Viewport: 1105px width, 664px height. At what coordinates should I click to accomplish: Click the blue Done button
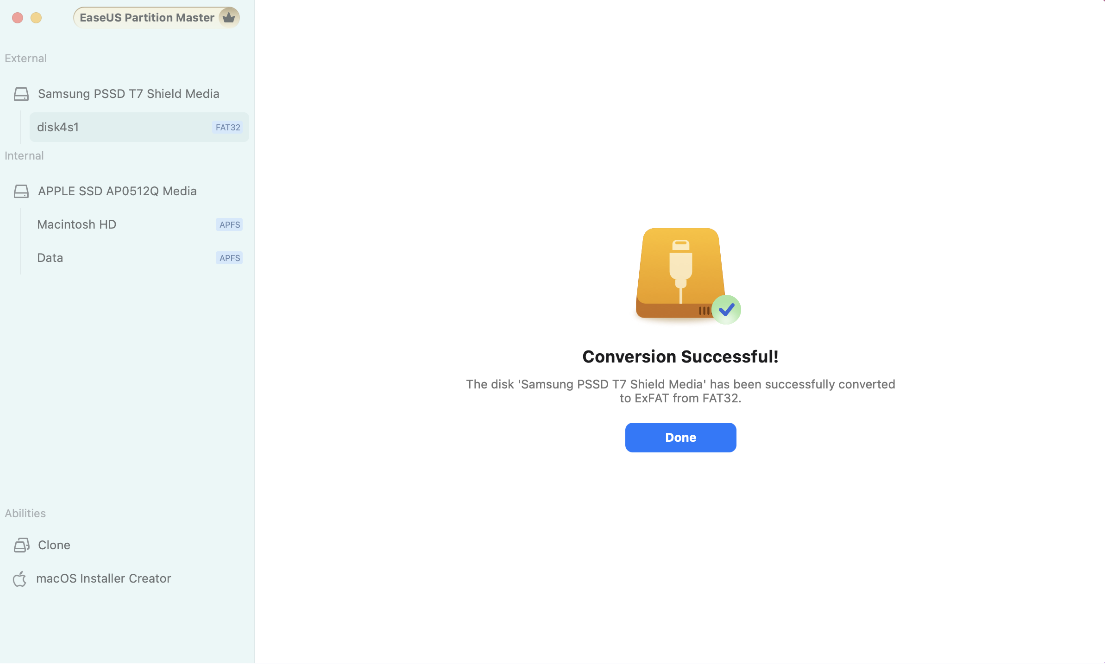coord(680,437)
